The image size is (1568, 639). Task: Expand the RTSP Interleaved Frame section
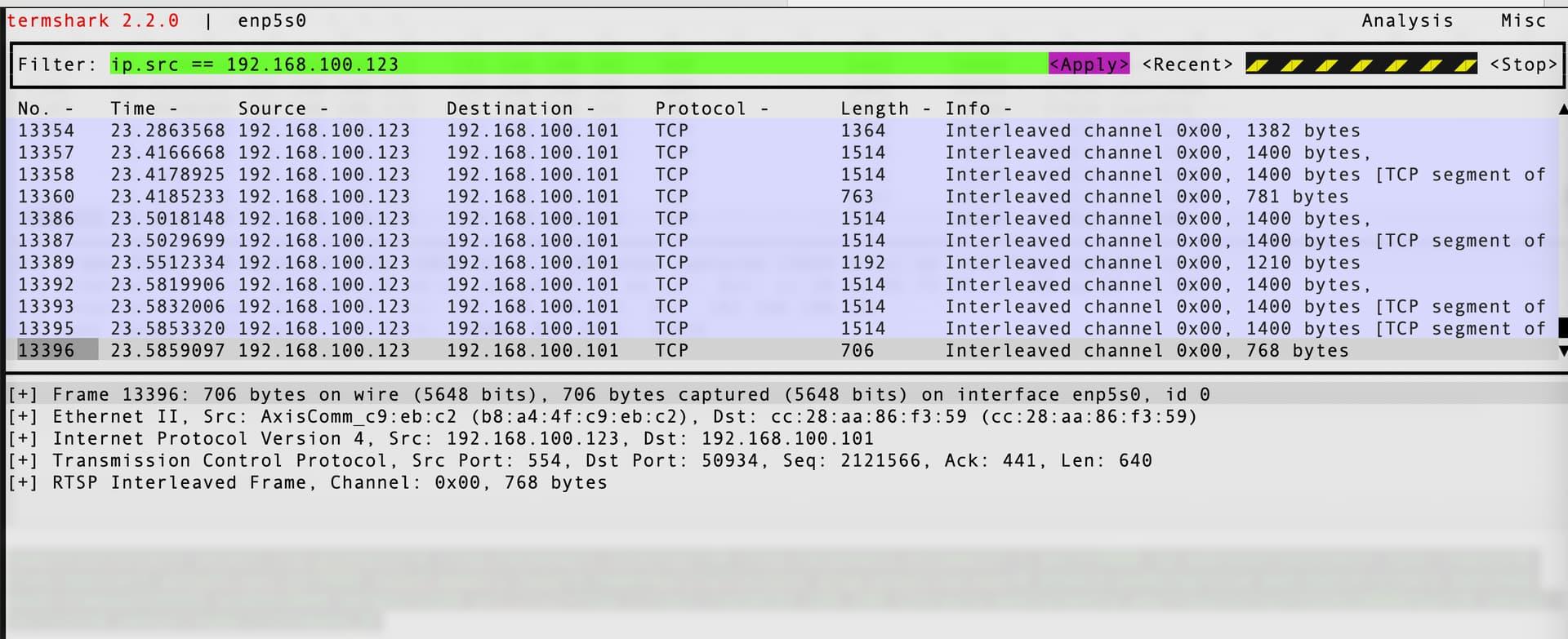(x=23, y=483)
